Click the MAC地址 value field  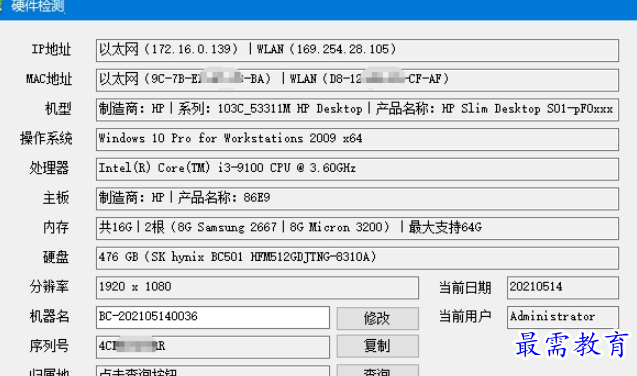pyautogui.click(x=357, y=80)
